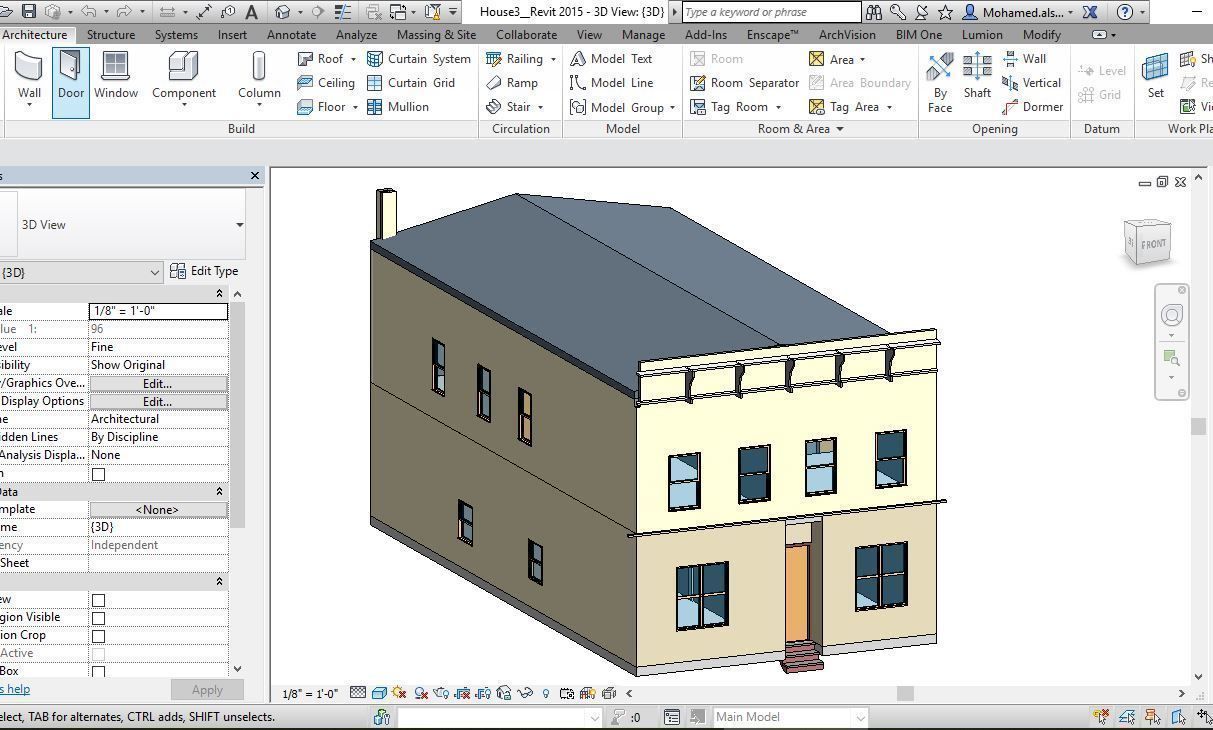Click the Text tool in quick access toolbar
Screen dimensions: 1213x730
pos(251,12)
